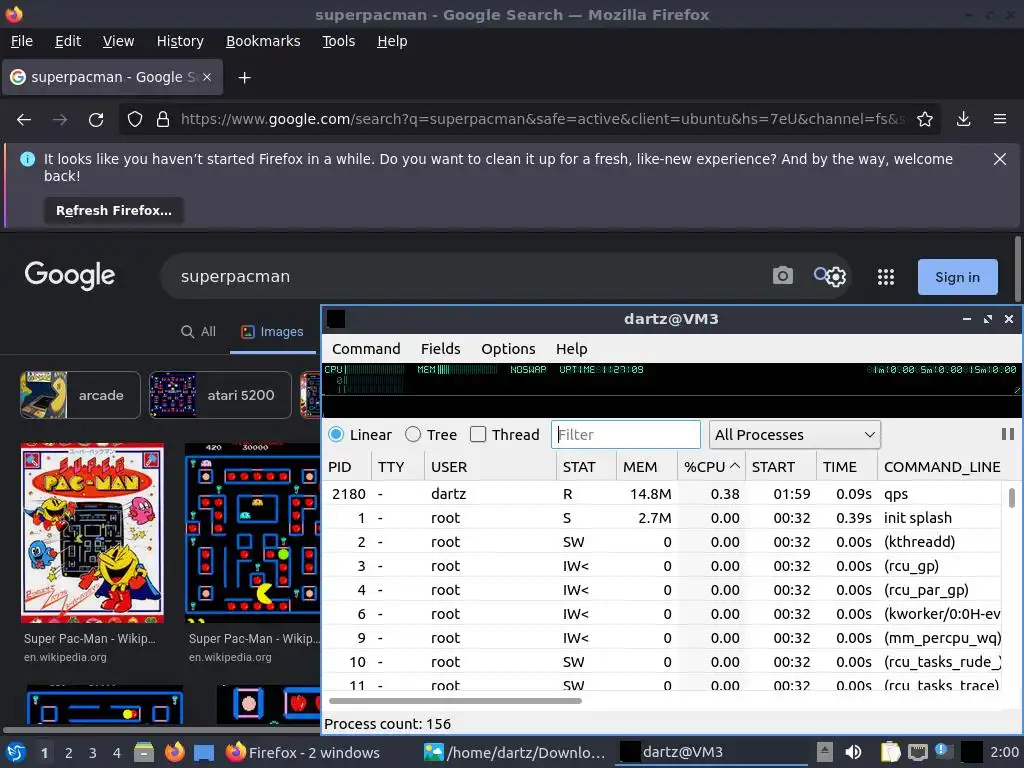This screenshot has width=1024, height=768.
Task: Click the qps vertical scrollbar handle
Action: click(x=1012, y=498)
